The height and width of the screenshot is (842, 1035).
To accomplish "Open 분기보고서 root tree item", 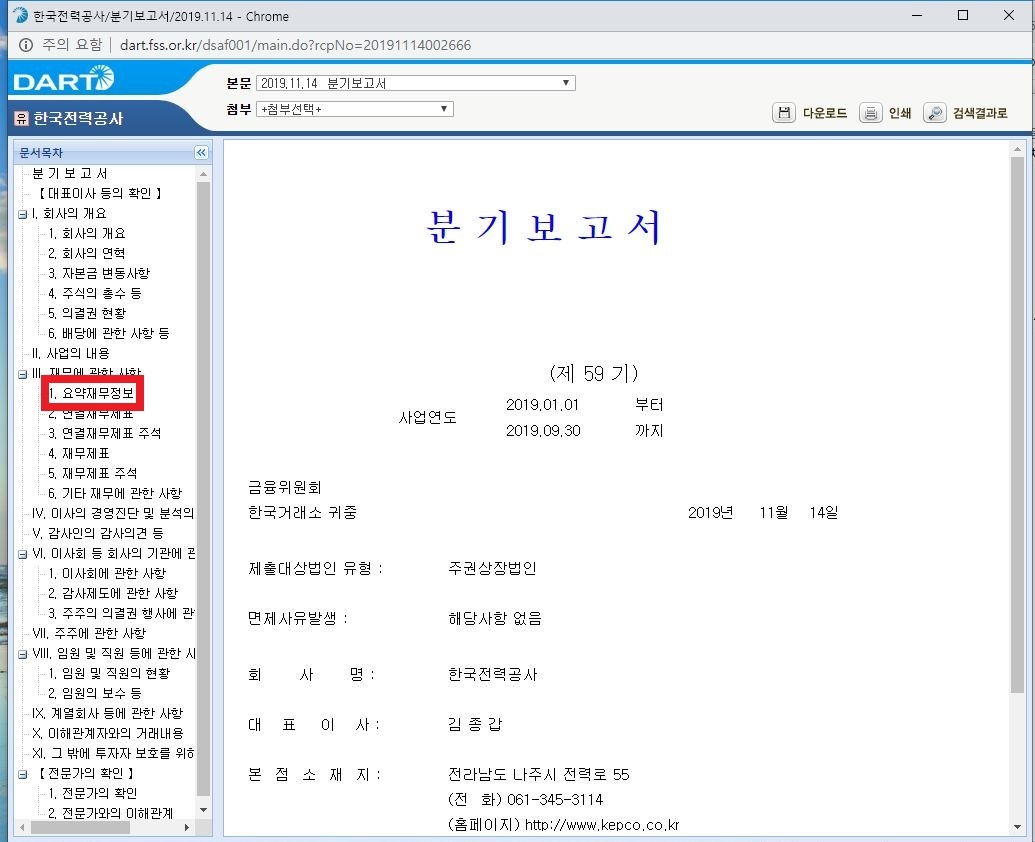I will click(69, 174).
